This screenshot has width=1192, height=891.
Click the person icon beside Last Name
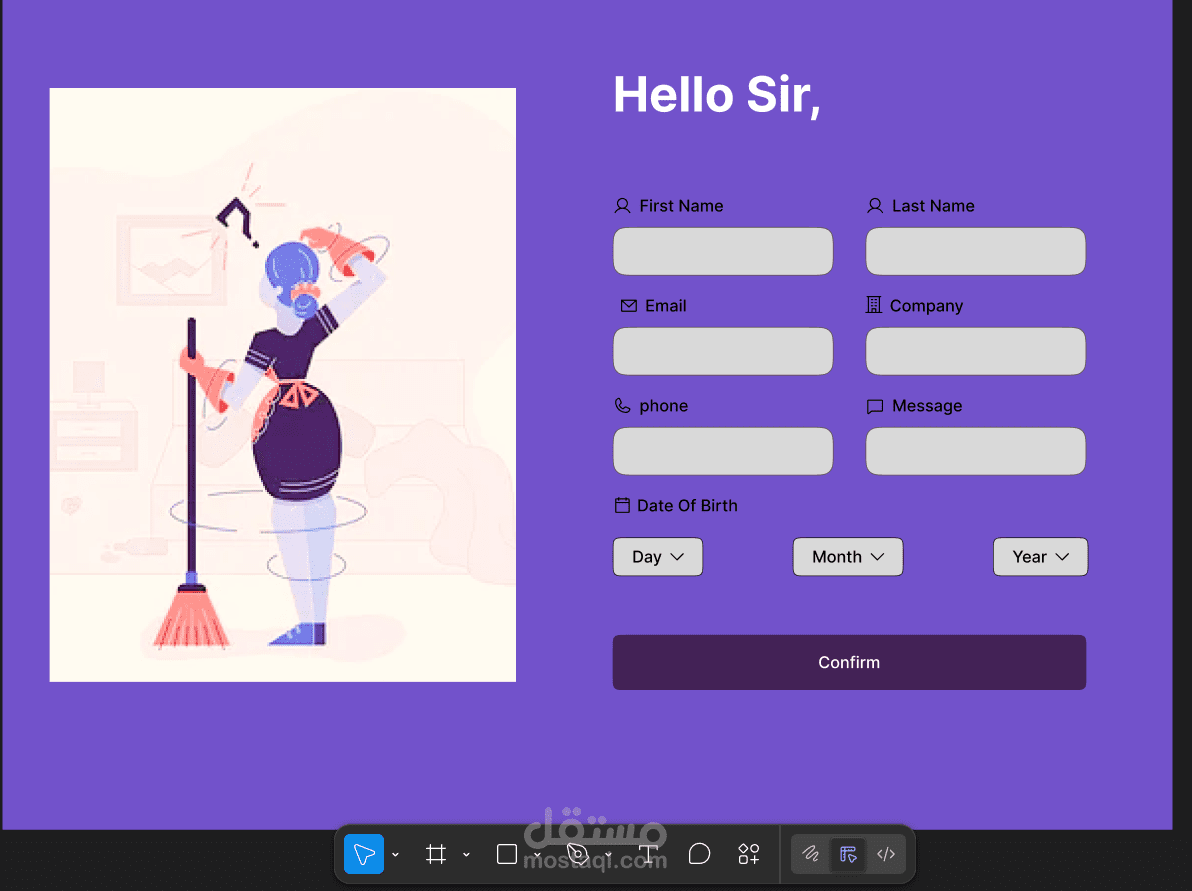coord(875,206)
